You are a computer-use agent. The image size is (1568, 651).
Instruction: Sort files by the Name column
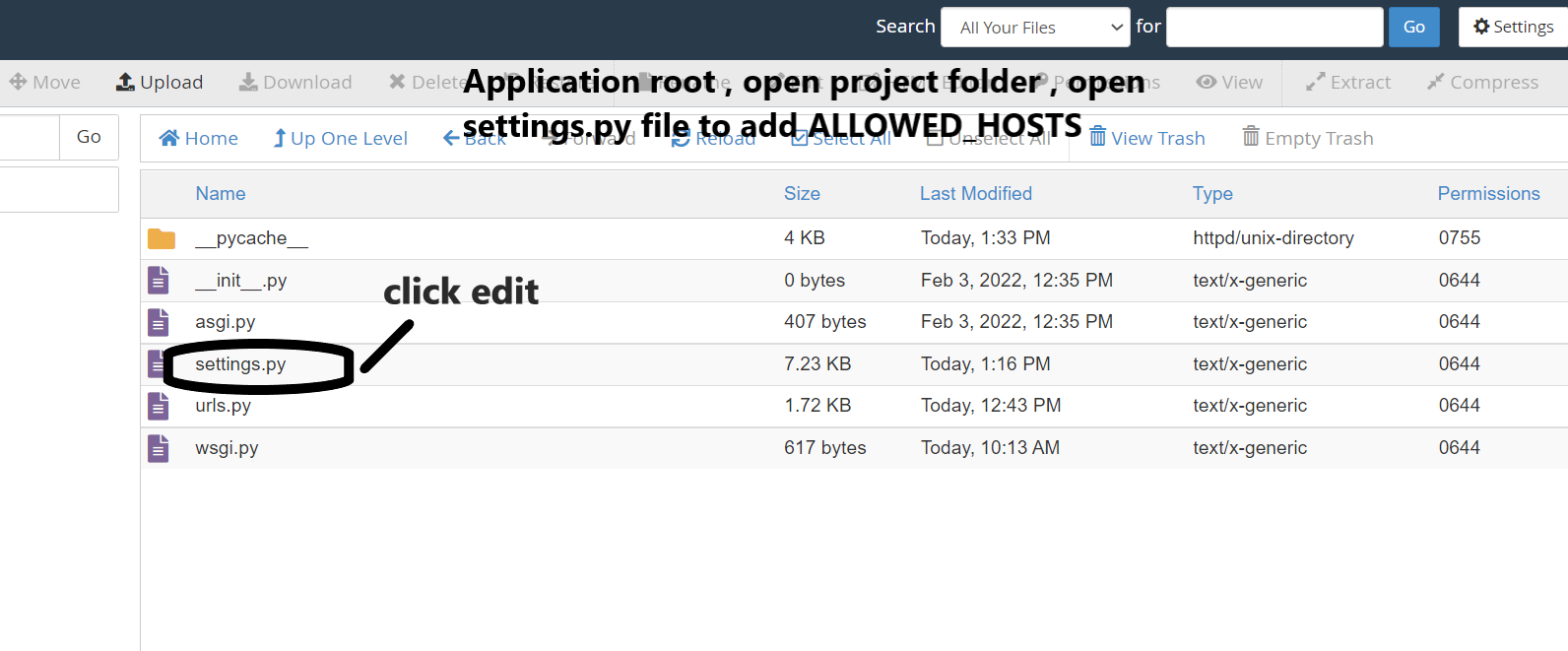[221, 194]
